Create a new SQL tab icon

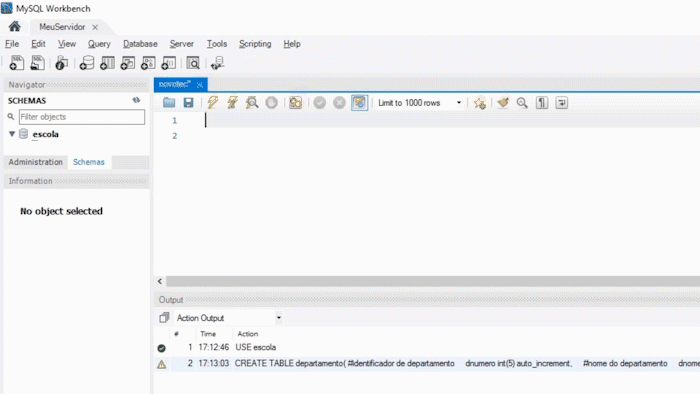(x=17, y=63)
